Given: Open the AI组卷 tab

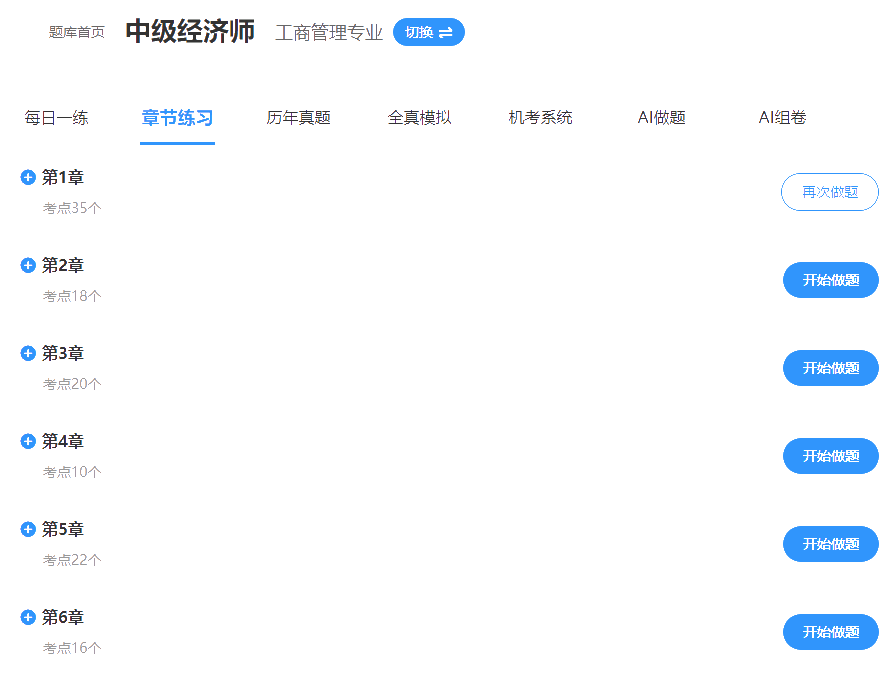Looking at the screenshot, I should (x=781, y=117).
